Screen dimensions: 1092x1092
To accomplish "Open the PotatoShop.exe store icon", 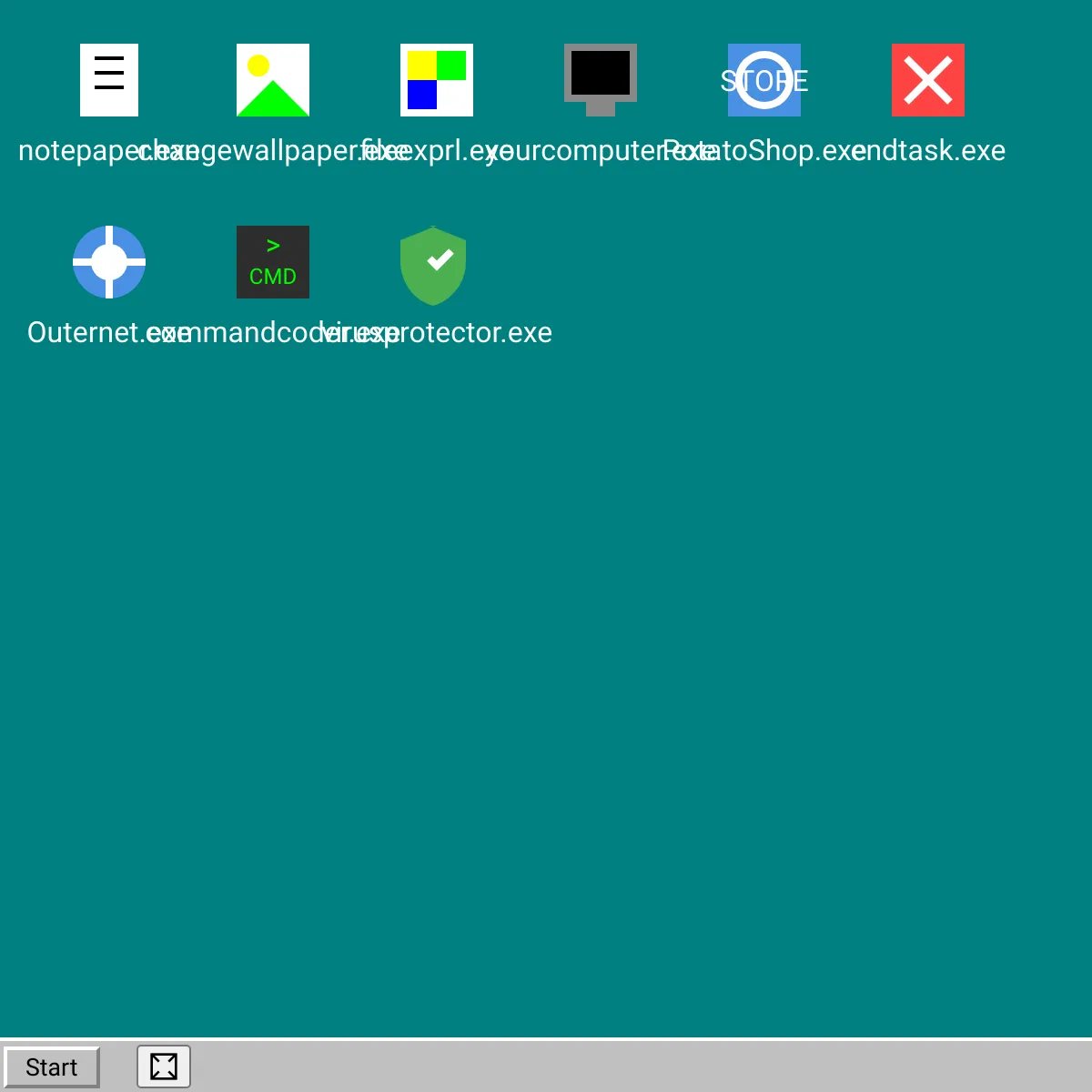I will 764,80.
